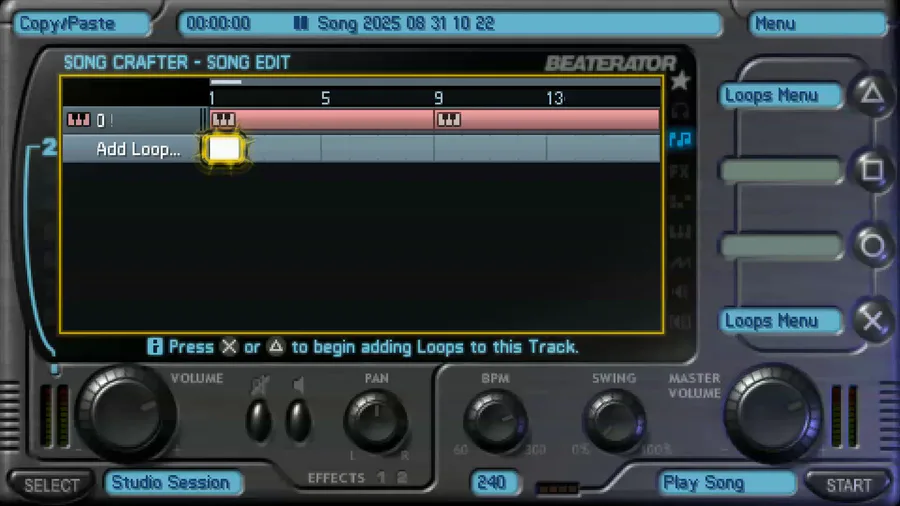Toggle the track solo speaker switch
Screen dimensions: 900x506
[x=298, y=419]
